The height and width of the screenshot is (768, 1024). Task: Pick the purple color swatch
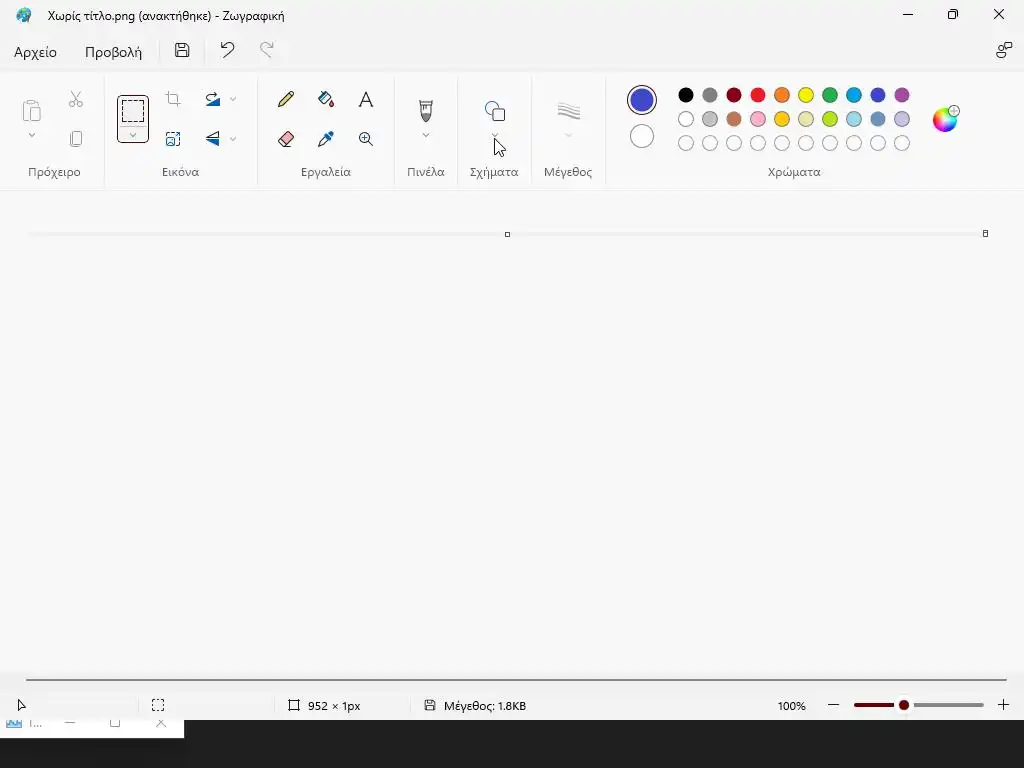pos(902,95)
